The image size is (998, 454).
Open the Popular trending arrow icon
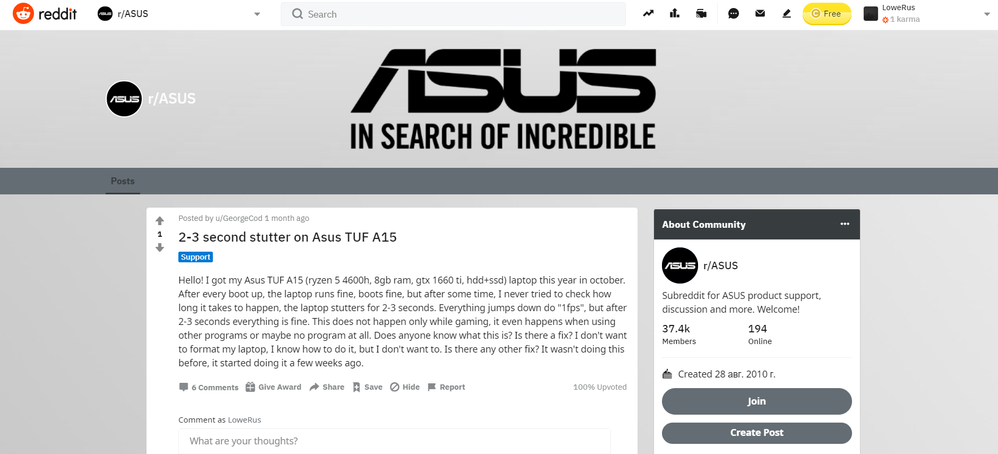pos(648,13)
